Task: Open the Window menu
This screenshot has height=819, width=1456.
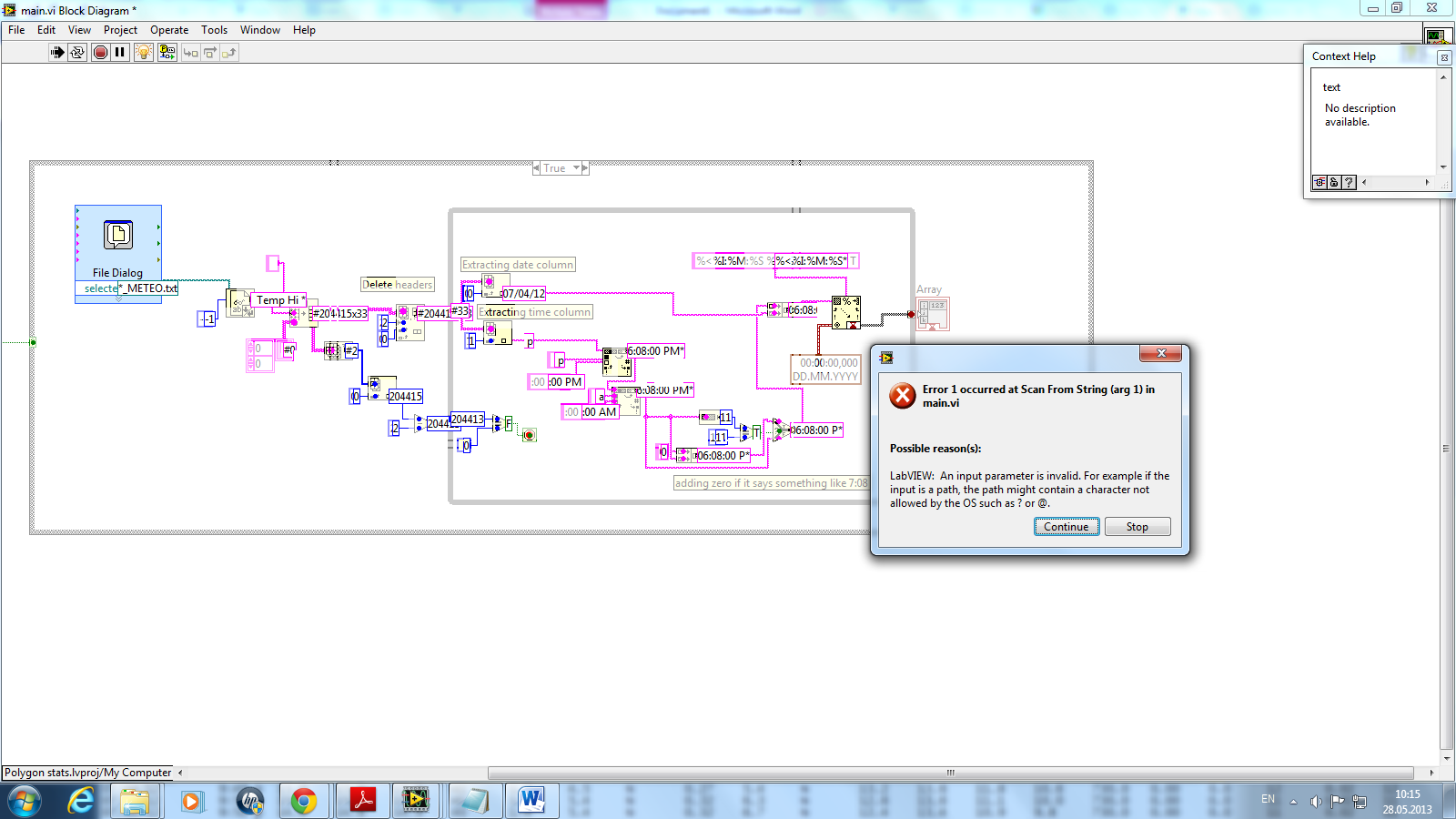Action: pos(260,30)
